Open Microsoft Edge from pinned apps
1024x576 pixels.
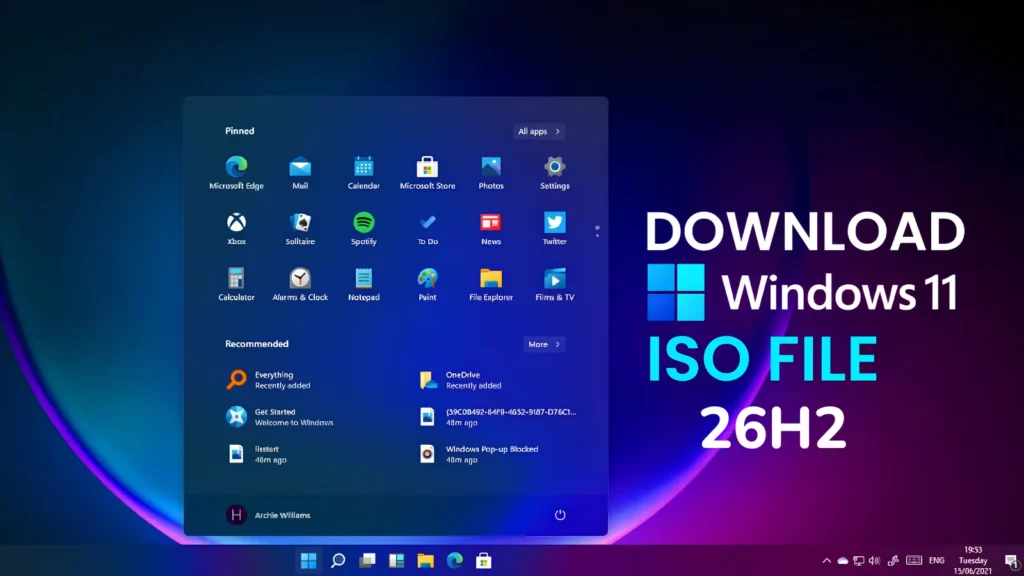pyautogui.click(x=236, y=173)
